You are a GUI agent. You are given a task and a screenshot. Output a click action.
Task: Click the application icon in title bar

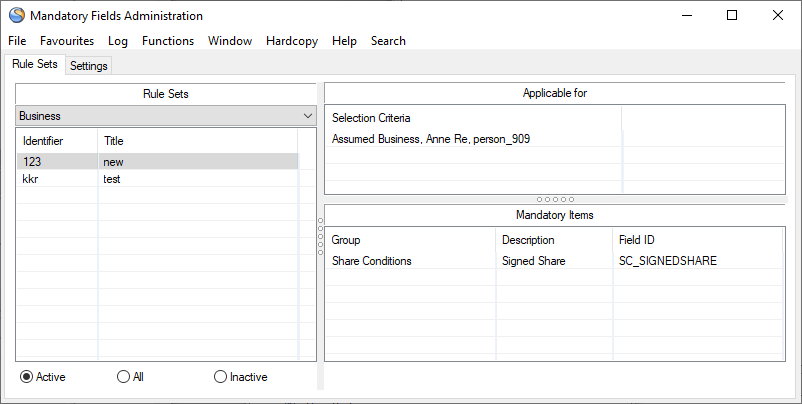16,16
